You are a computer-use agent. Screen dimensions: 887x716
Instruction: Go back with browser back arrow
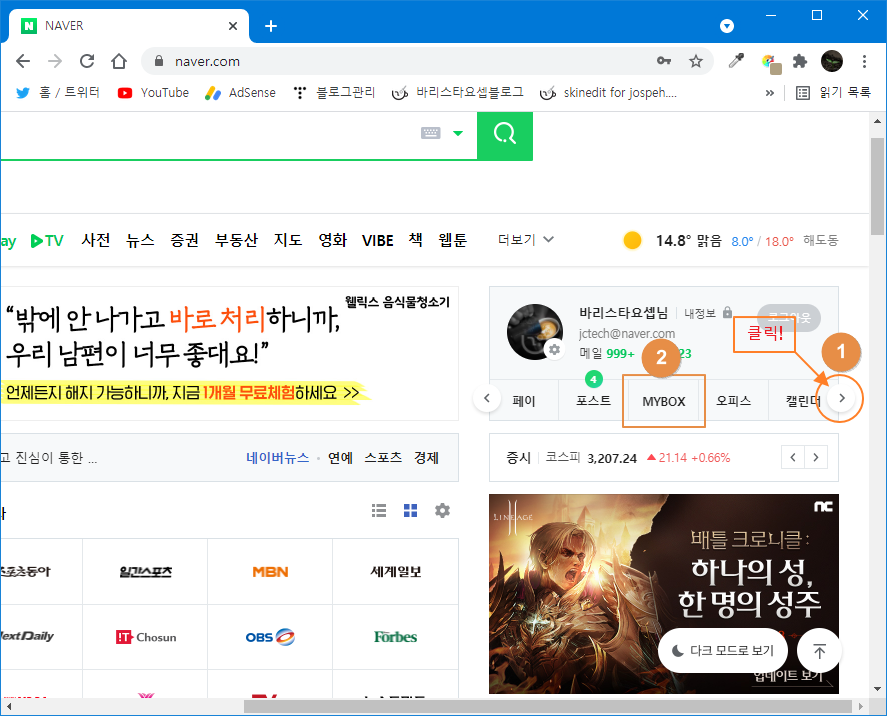pos(23,61)
